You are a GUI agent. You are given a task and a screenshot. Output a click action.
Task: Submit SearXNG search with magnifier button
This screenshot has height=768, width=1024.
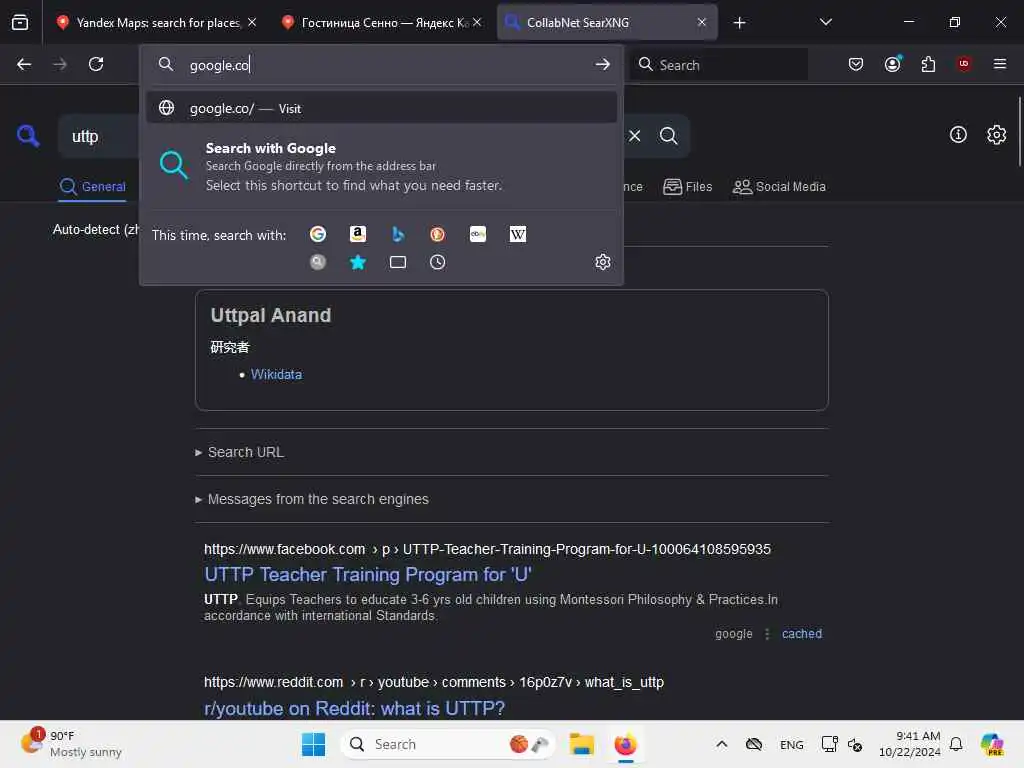coord(669,136)
